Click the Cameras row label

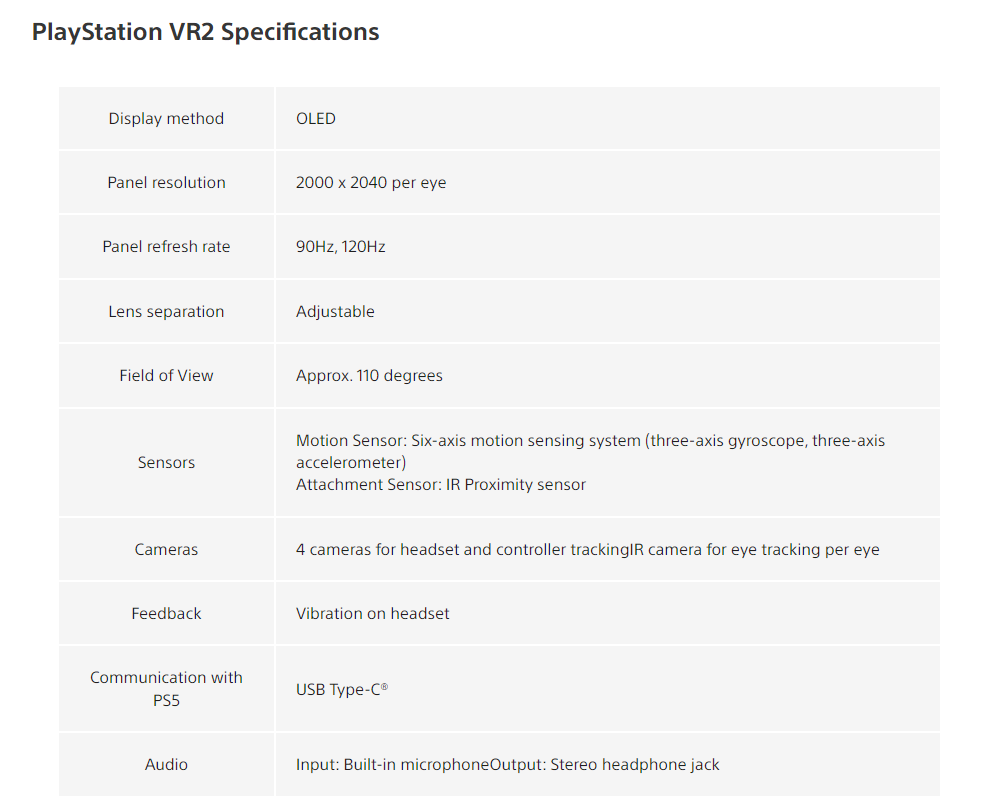166,550
